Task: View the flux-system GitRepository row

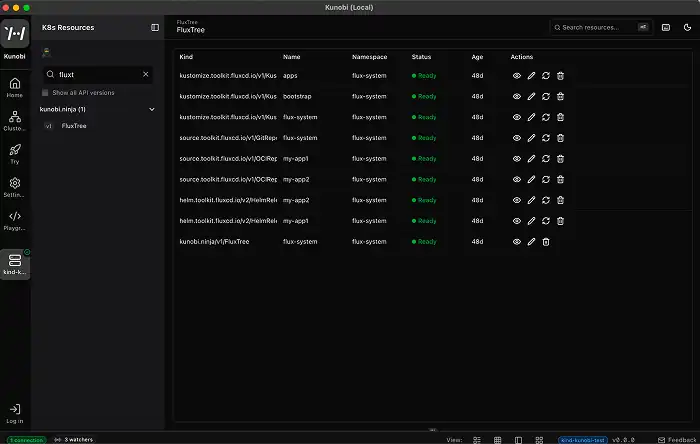Action: (x=517, y=138)
